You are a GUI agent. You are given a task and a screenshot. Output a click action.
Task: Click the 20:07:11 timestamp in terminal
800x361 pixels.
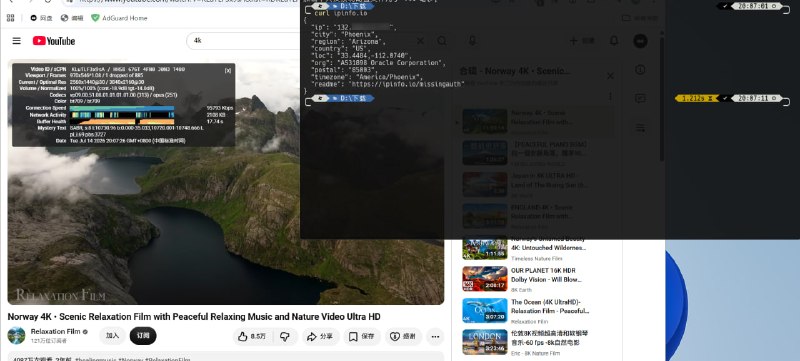pos(757,98)
